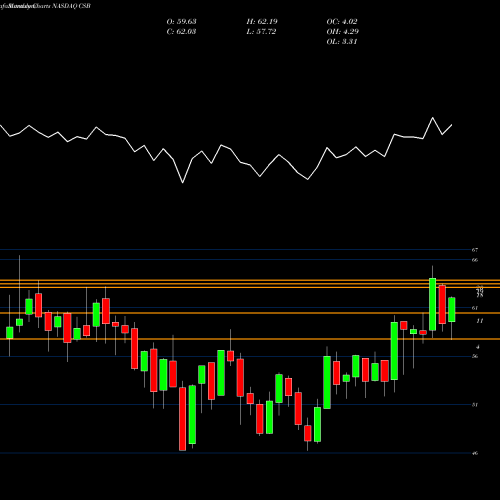Click the 46 price axis label

coord(475,453)
